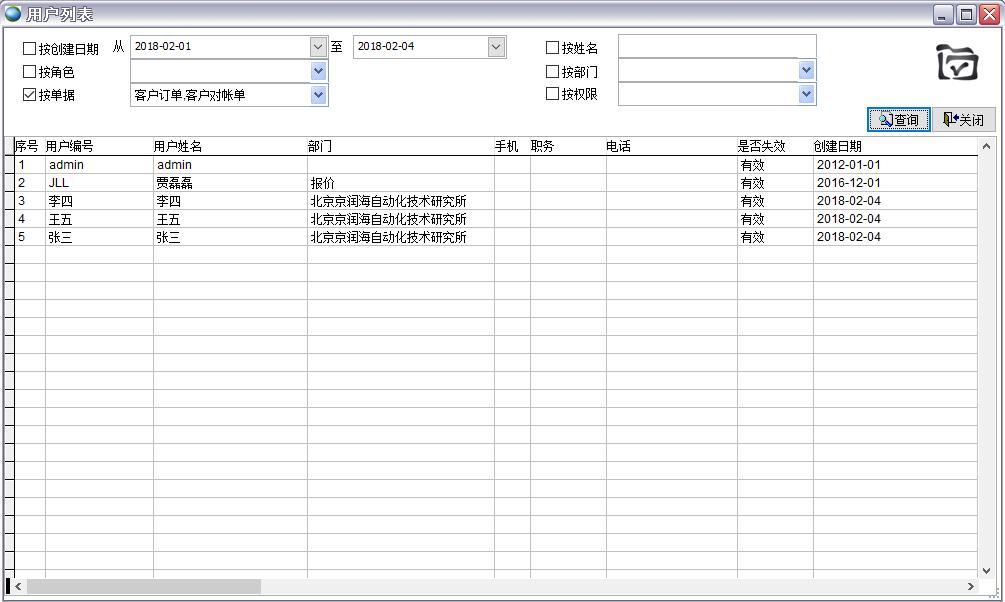Image resolution: width=1005 pixels, height=602 pixels.
Task: Open the role selection dropdown
Action: click(318, 71)
